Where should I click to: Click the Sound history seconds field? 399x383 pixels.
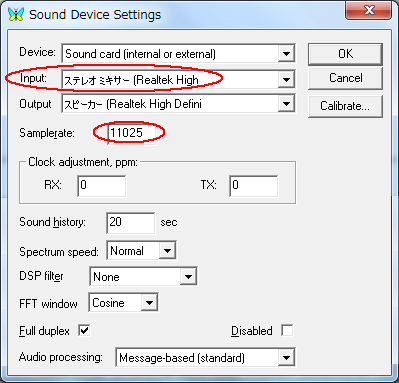(130, 223)
